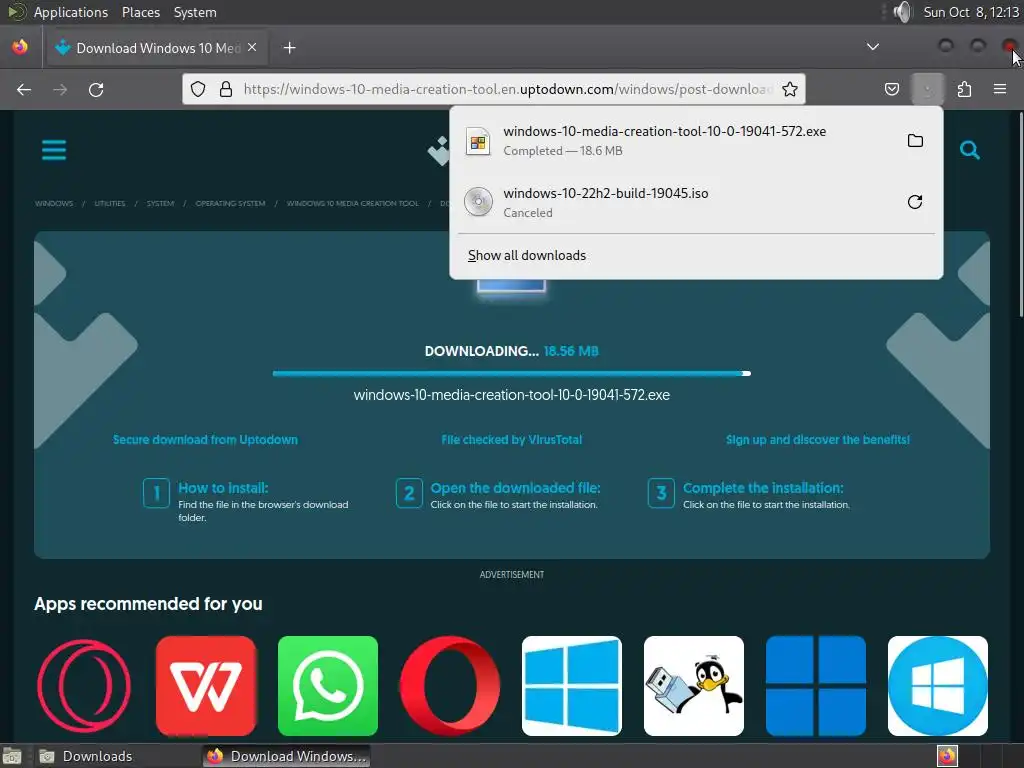Open Firefox application hamburger menu
This screenshot has width=1024, height=768.
coord(1000,89)
